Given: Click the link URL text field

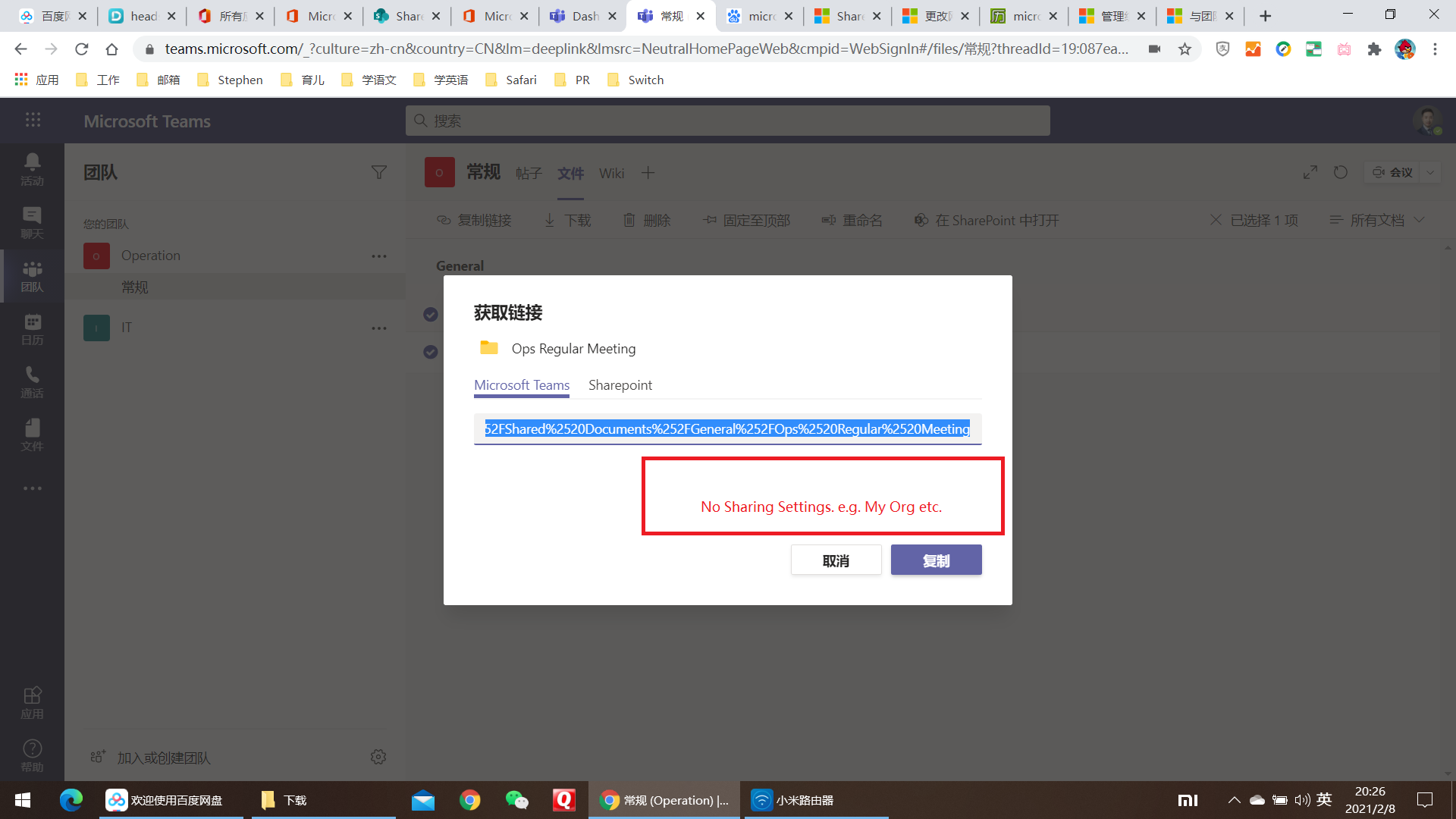Looking at the screenshot, I should click(x=727, y=429).
